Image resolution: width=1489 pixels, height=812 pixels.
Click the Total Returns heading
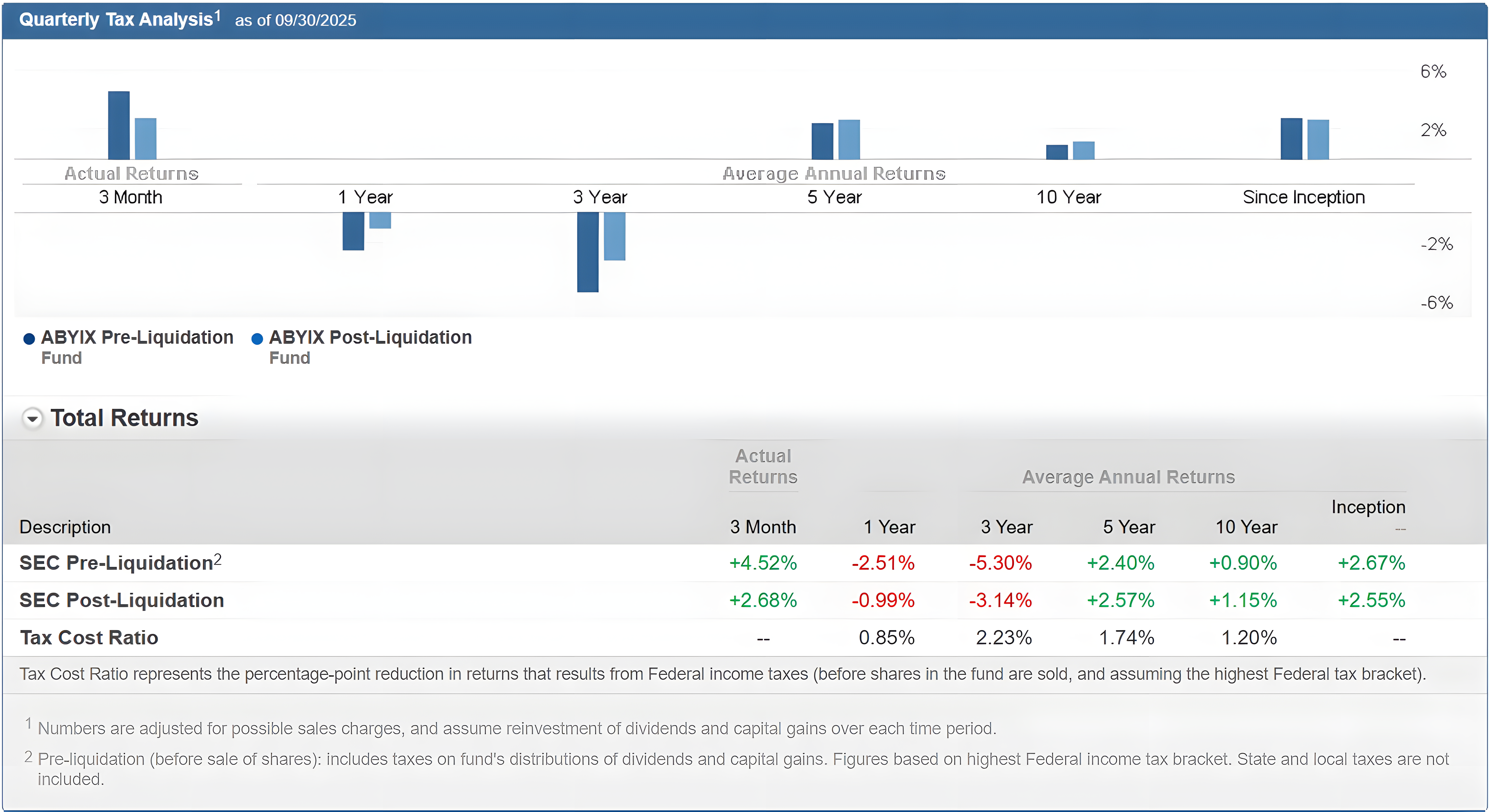(x=124, y=418)
